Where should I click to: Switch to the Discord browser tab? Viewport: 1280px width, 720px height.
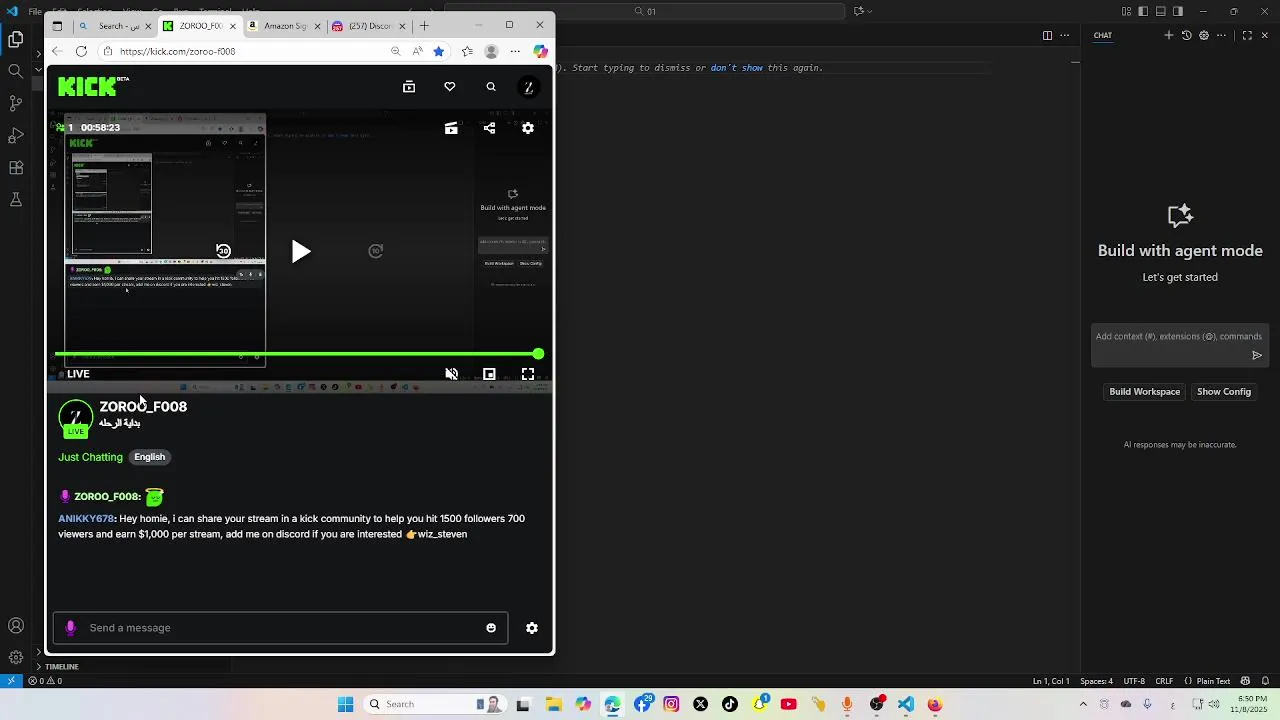[x=369, y=26]
